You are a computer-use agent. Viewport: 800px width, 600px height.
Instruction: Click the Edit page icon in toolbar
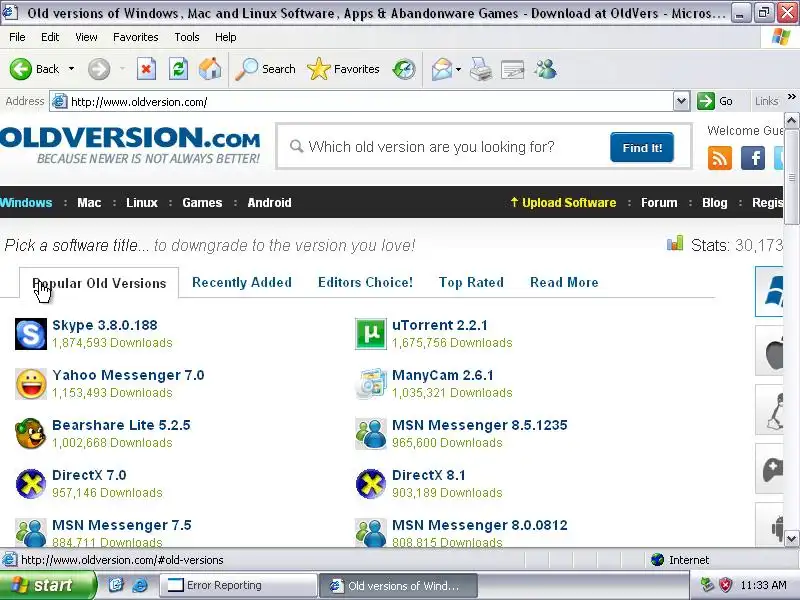[512, 69]
